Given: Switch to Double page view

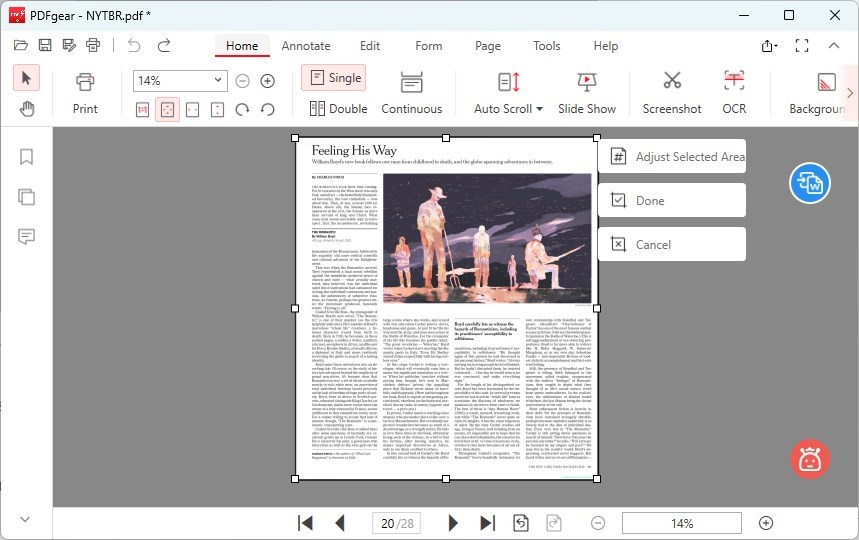Looking at the screenshot, I should [x=338, y=108].
